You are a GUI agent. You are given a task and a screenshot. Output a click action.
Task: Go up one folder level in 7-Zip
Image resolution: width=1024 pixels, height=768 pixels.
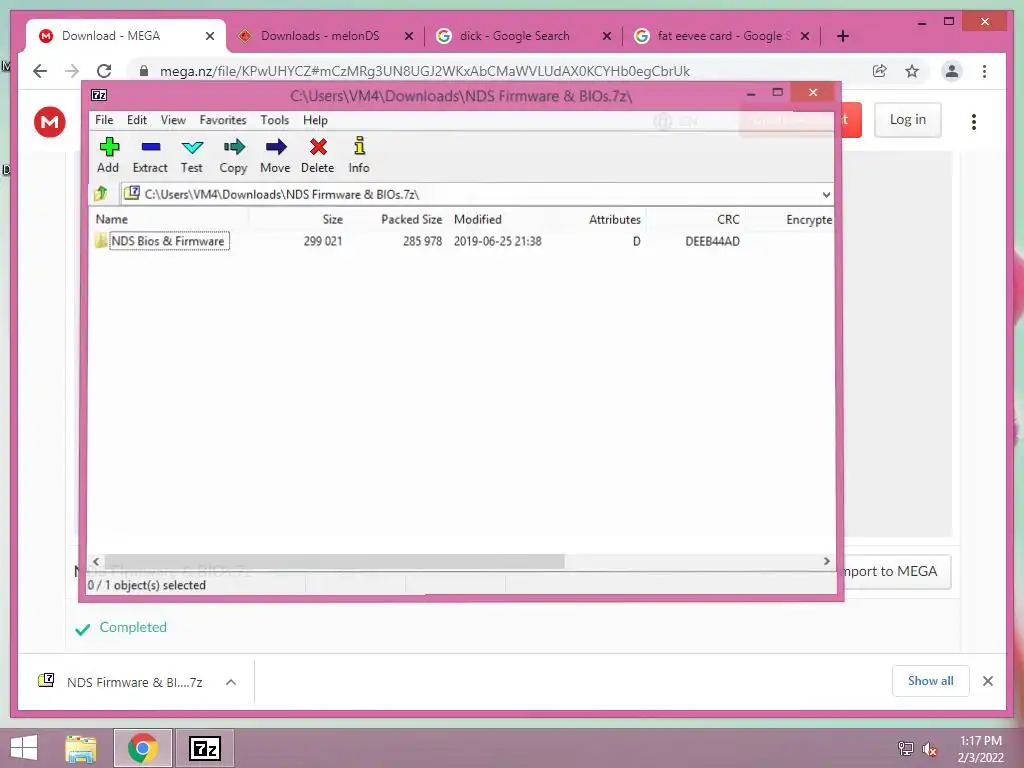pyautogui.click(x=101, y=193)
